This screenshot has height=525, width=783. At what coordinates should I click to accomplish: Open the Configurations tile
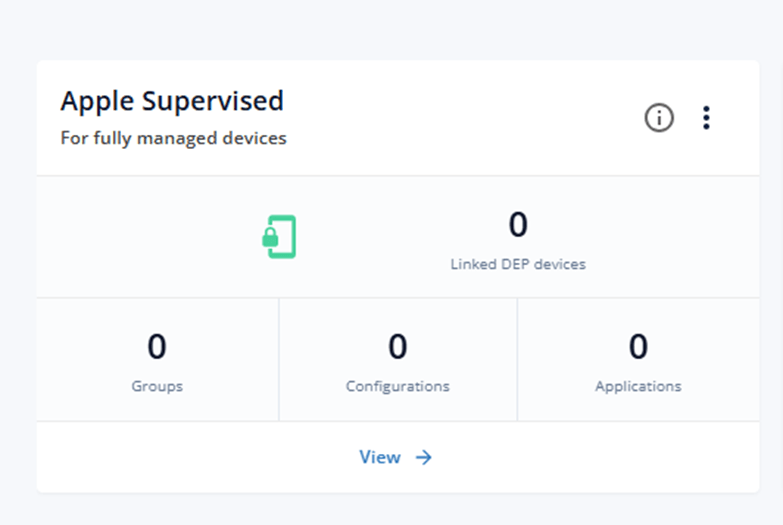(398, 360)
